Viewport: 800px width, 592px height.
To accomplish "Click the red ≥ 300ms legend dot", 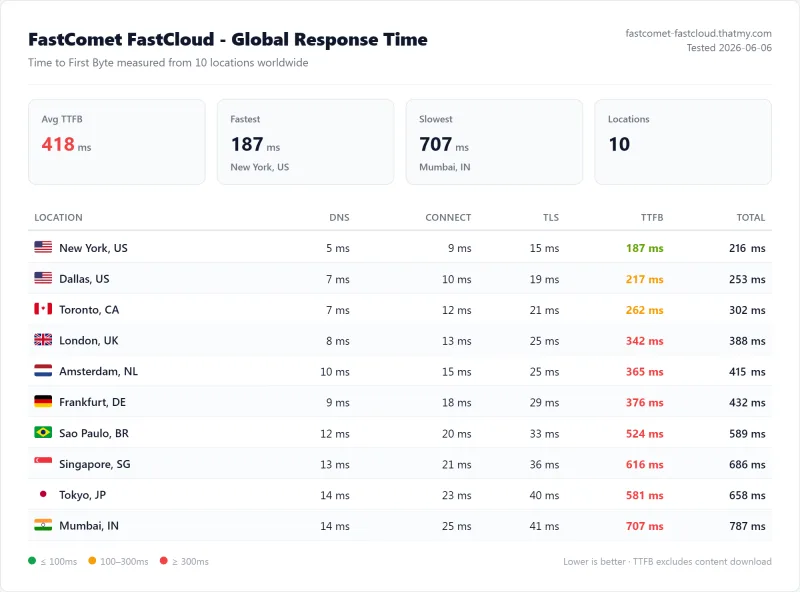I will point(164,561).
